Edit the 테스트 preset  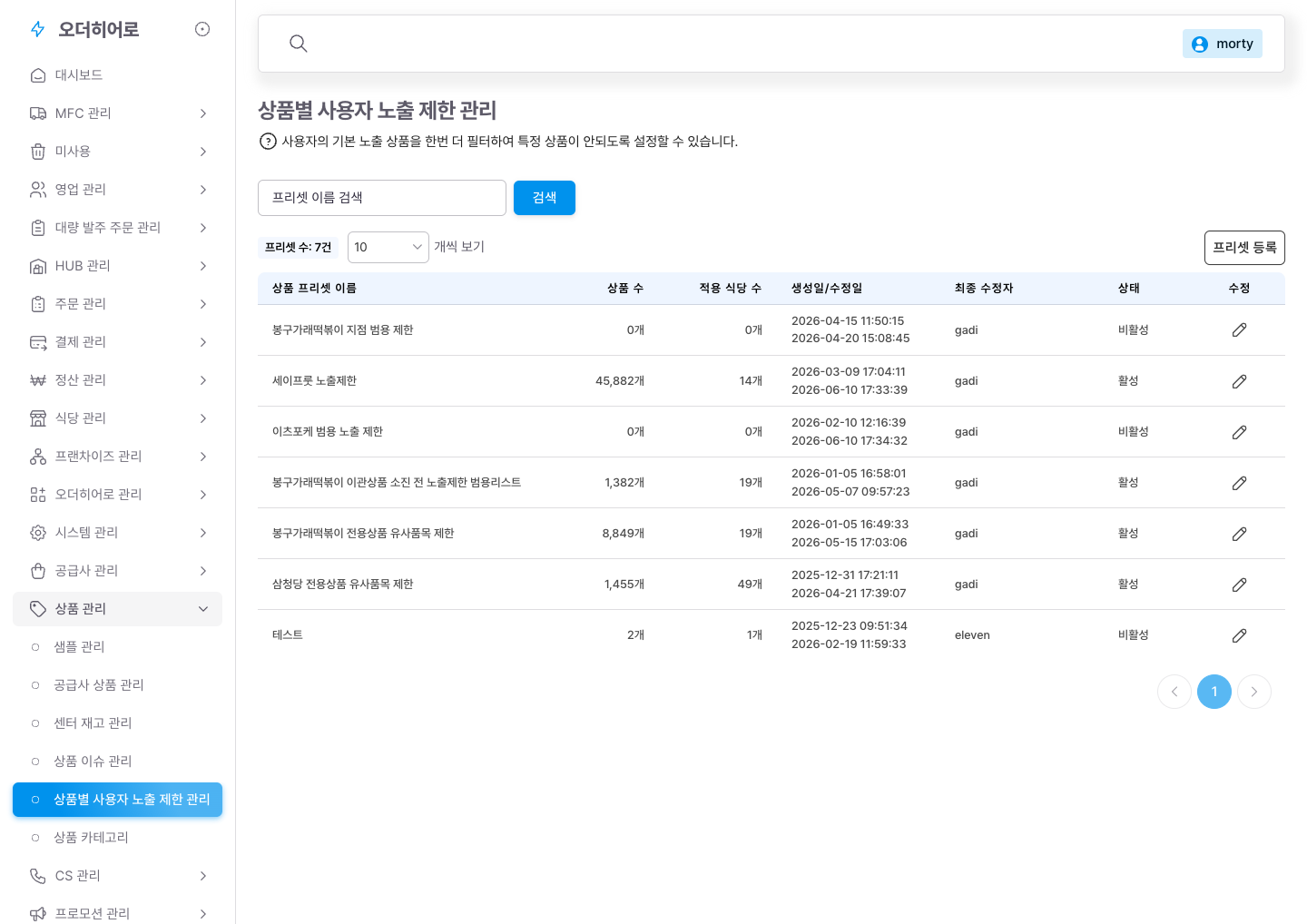[1239, 635]
